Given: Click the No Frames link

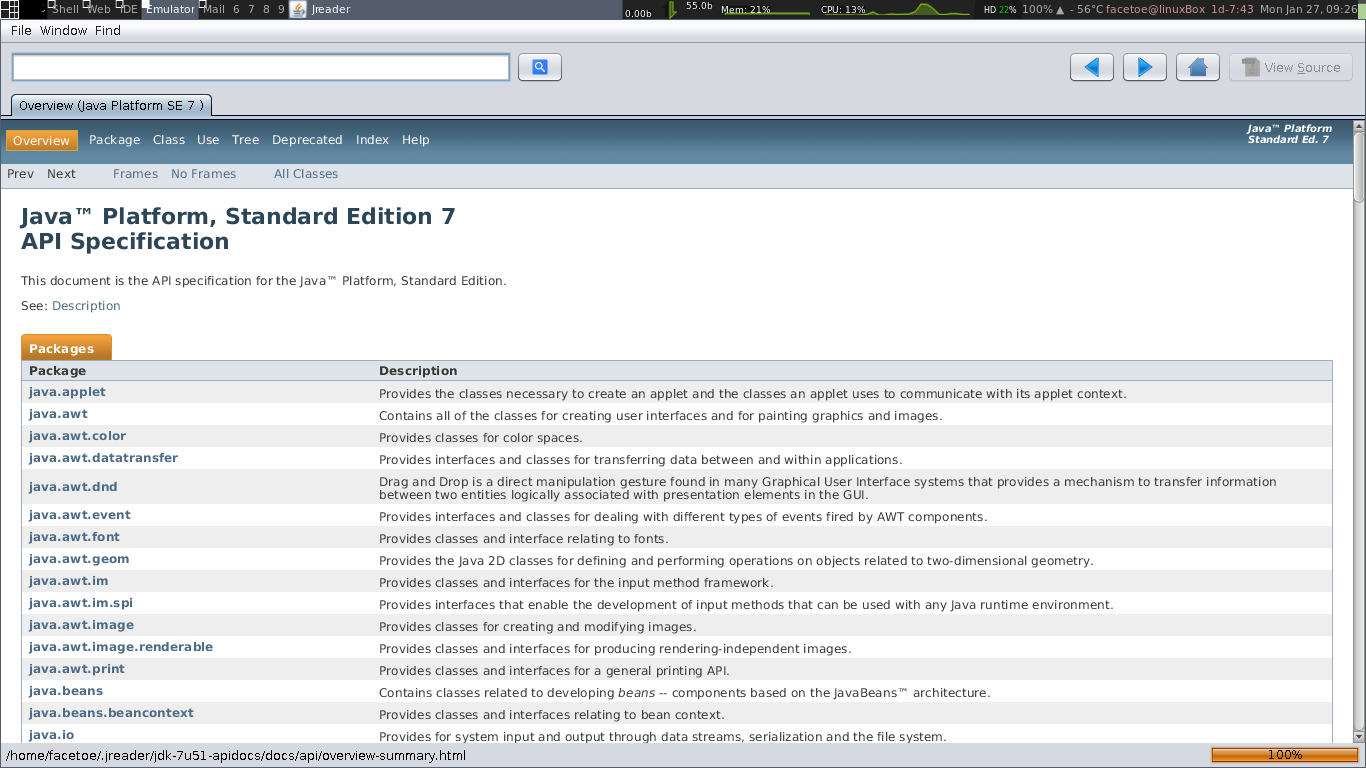Looking at the screenshot, I should (204, 174).
